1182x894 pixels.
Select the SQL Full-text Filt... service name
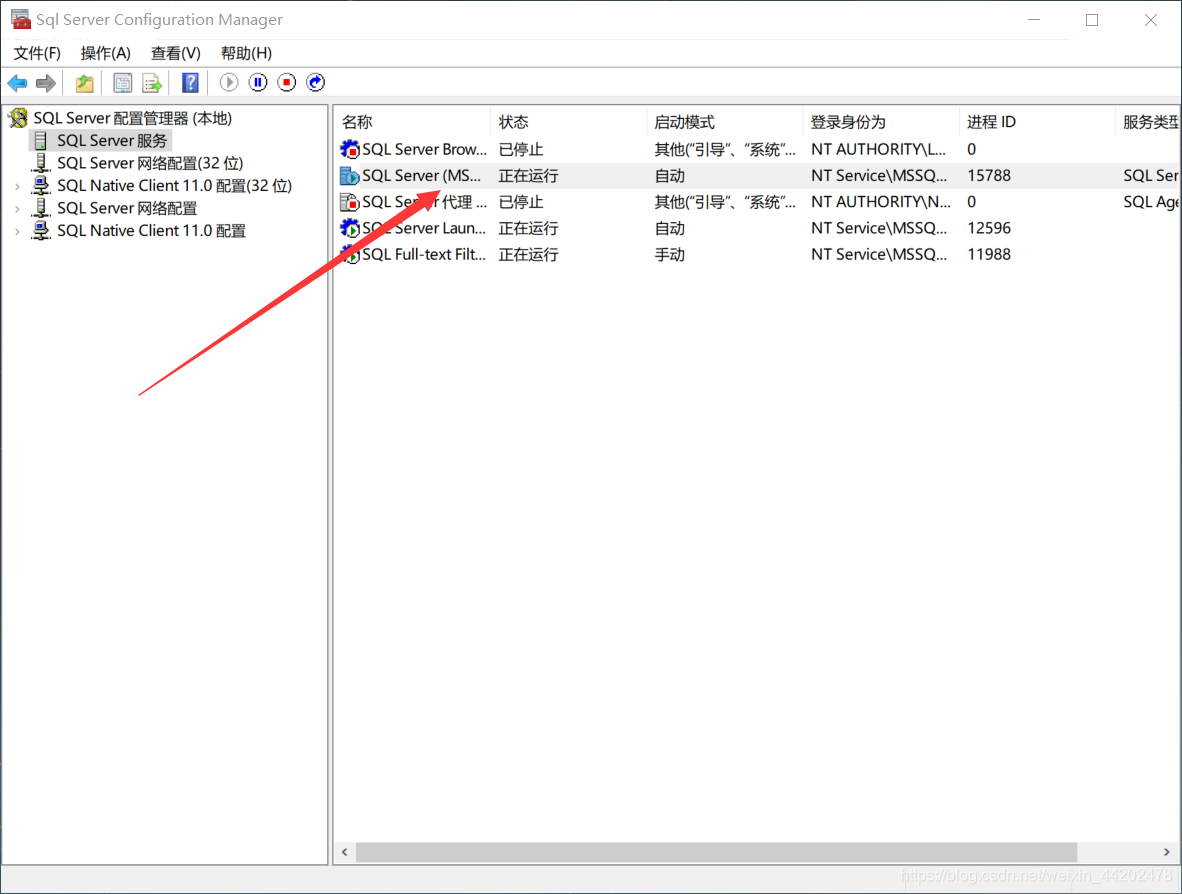point(424,254)
